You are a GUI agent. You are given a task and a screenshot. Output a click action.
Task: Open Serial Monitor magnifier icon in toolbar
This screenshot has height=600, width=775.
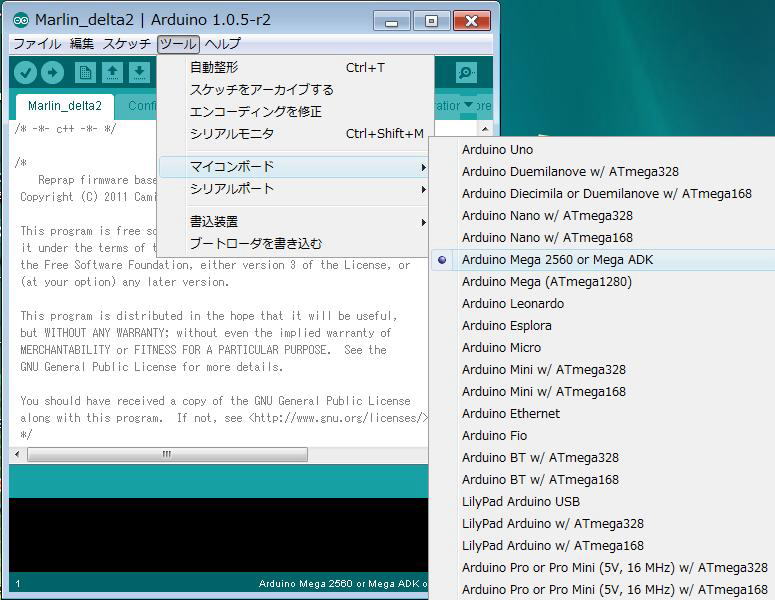point(466,73)
